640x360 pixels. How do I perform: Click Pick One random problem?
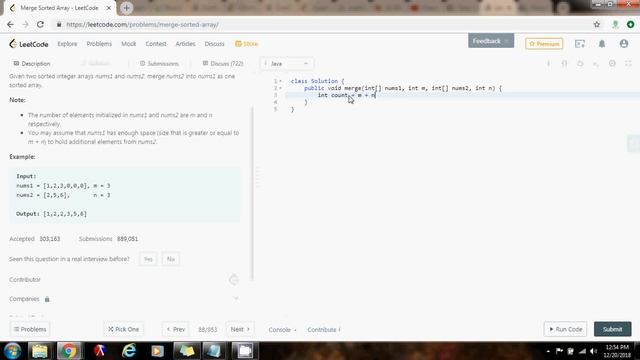pyautogui.click(x=123, y=329)
